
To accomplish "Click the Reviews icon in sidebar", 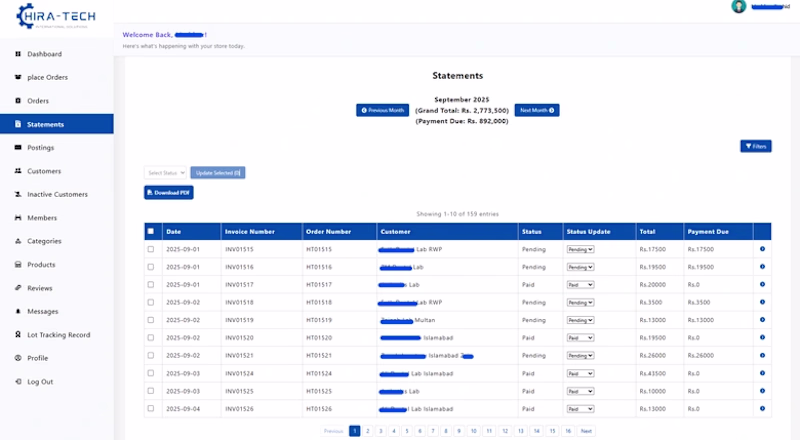I will point(17,288).
